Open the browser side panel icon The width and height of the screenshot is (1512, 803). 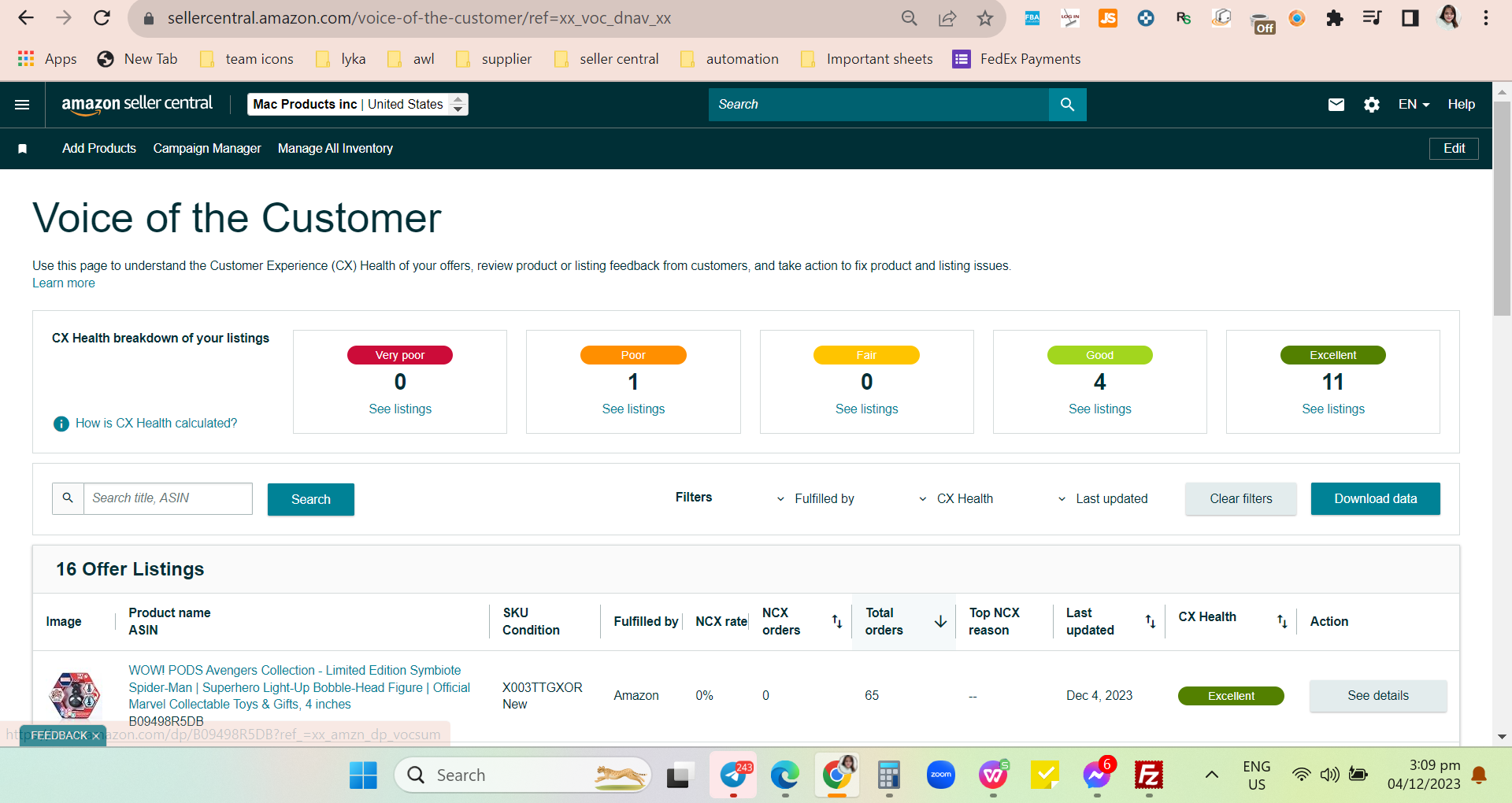coord(1410,18)
